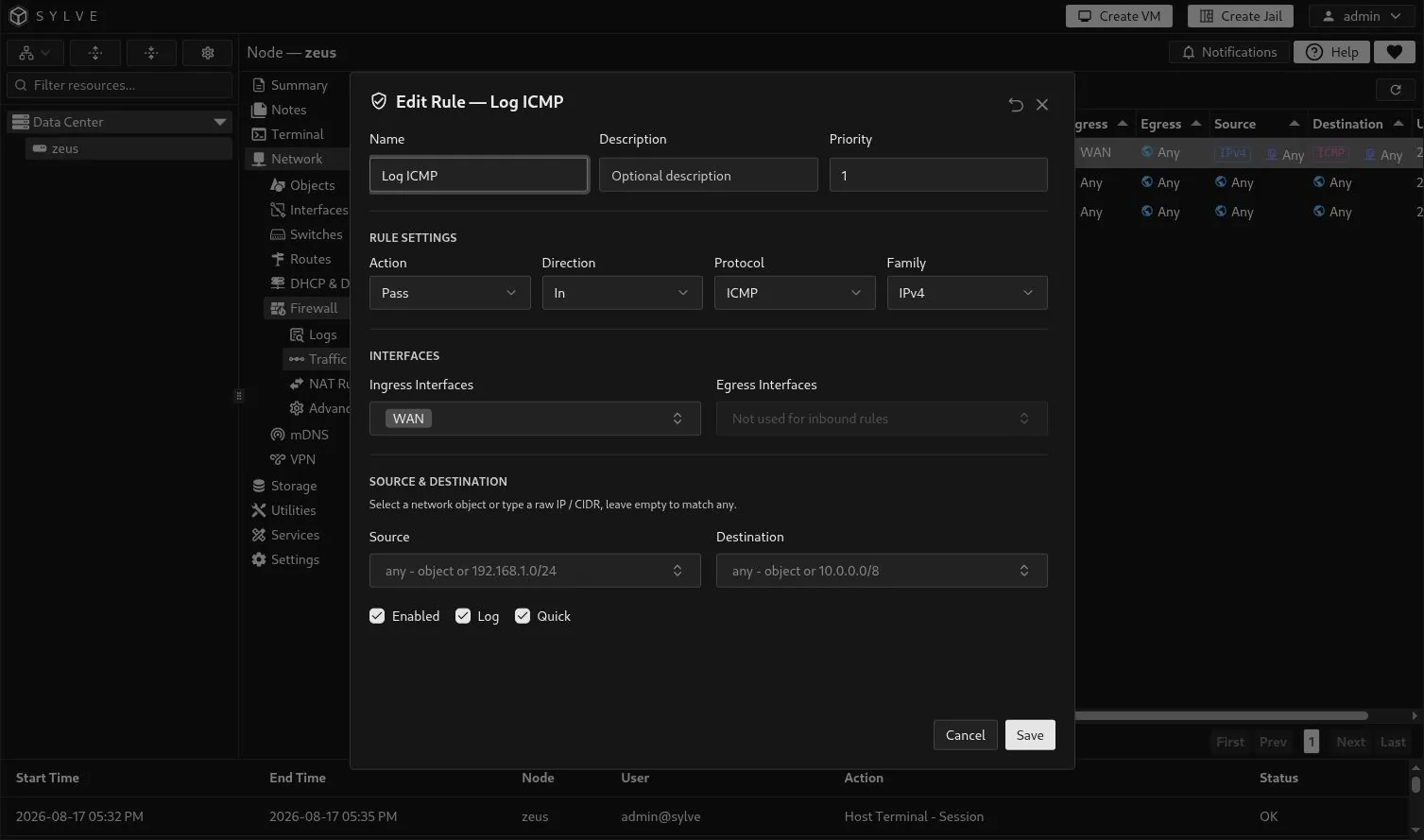Click the refresh icon above the table
1424x840 pixels.
[1396, 89]
